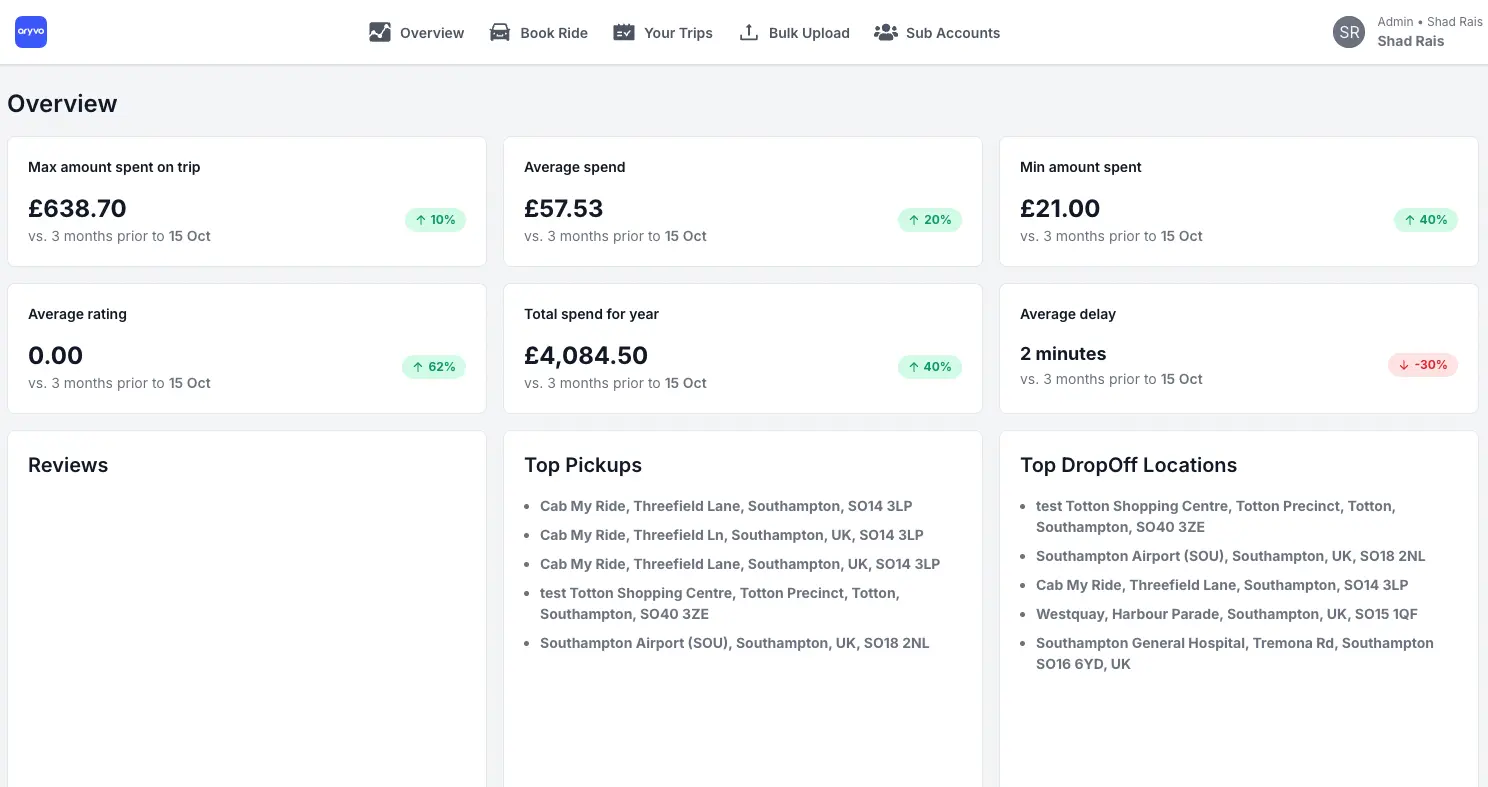Click the Westquay Harbour Parade dropoff entry

pos(1227,614)
